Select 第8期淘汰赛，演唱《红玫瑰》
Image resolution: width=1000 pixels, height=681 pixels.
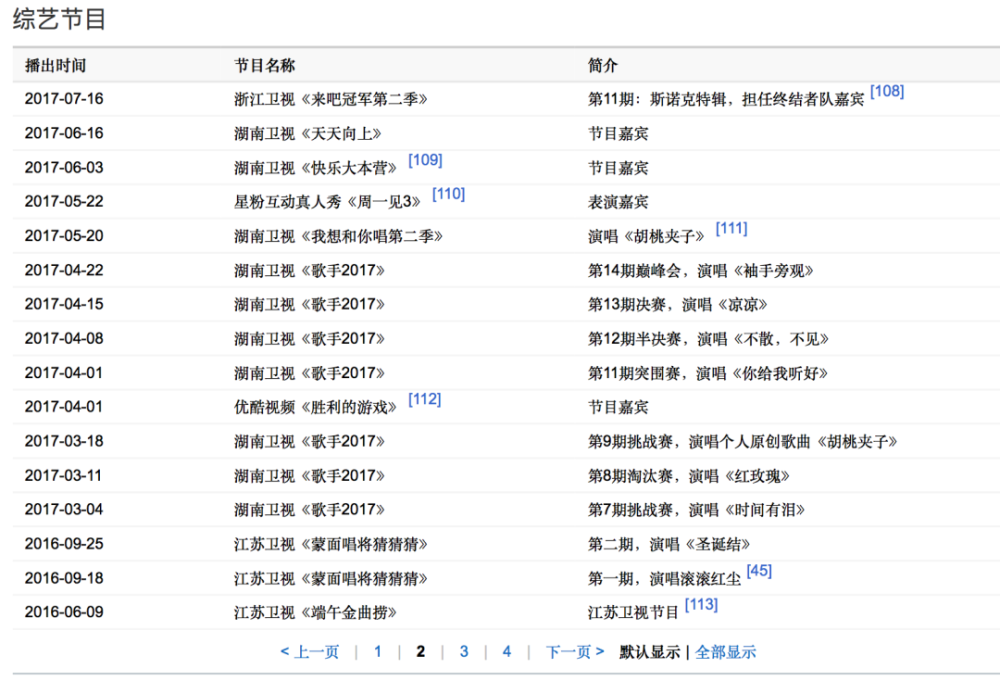pyautogui.click(x=689, y=476)
